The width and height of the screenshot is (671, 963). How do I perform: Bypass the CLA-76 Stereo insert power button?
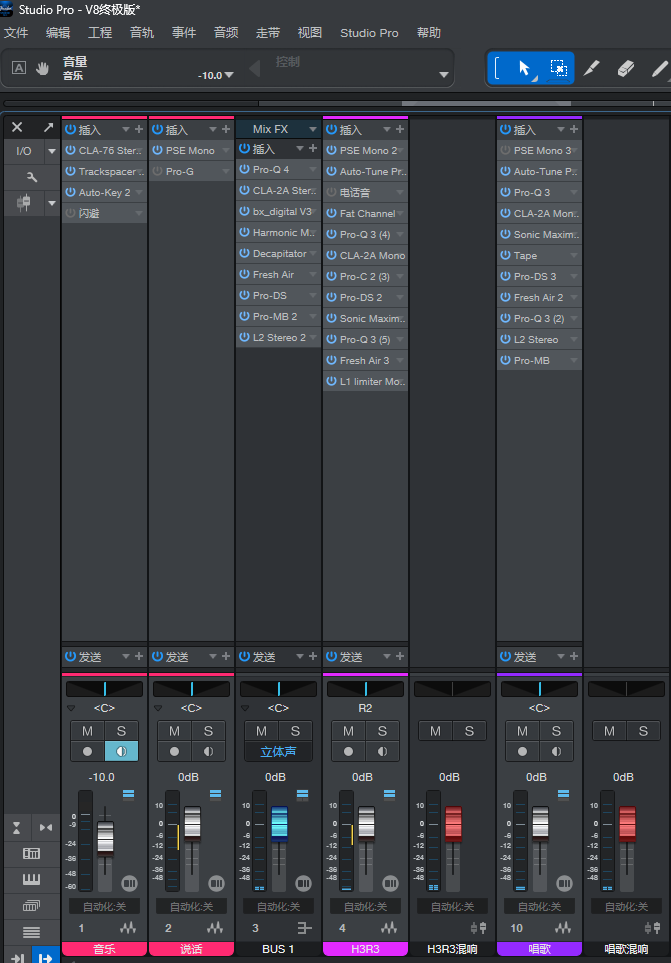pos(70,150)
